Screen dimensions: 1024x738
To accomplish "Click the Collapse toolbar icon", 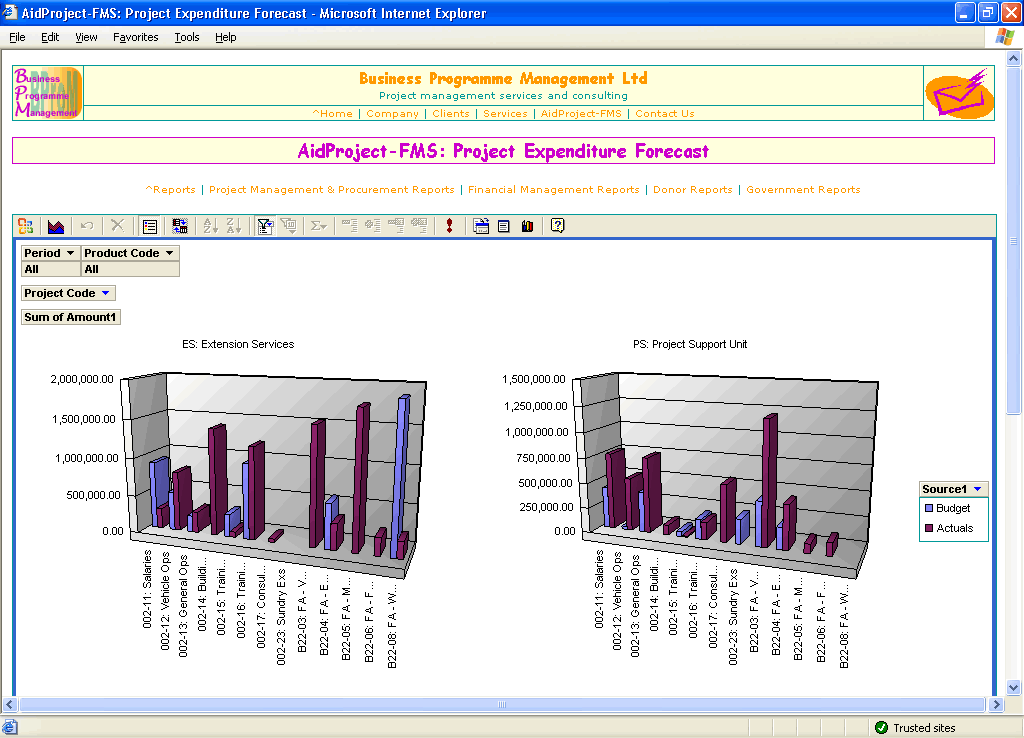I will pyautogui.click(x=349, y=226).
